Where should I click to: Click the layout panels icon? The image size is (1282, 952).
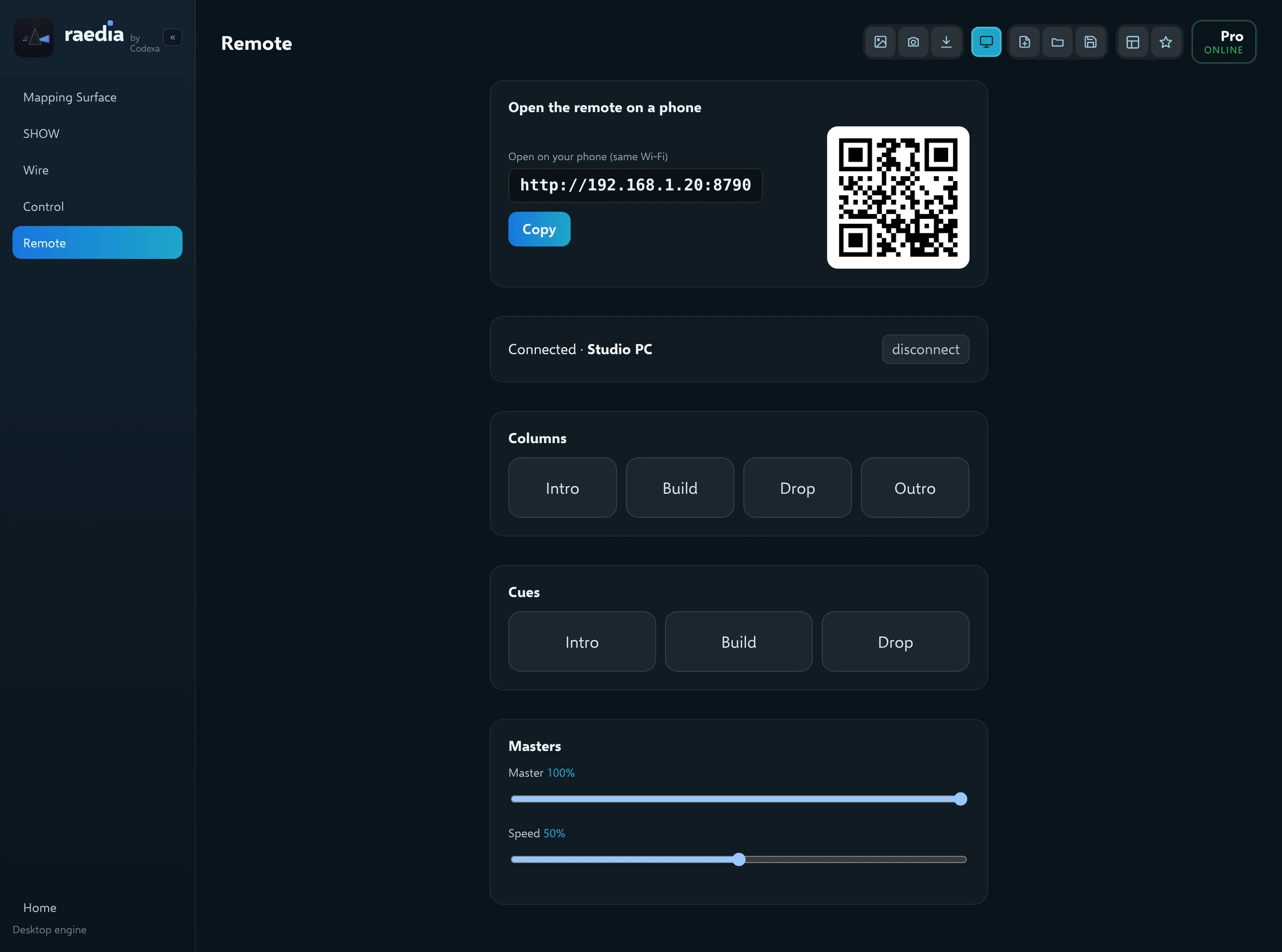[1133, 42]
